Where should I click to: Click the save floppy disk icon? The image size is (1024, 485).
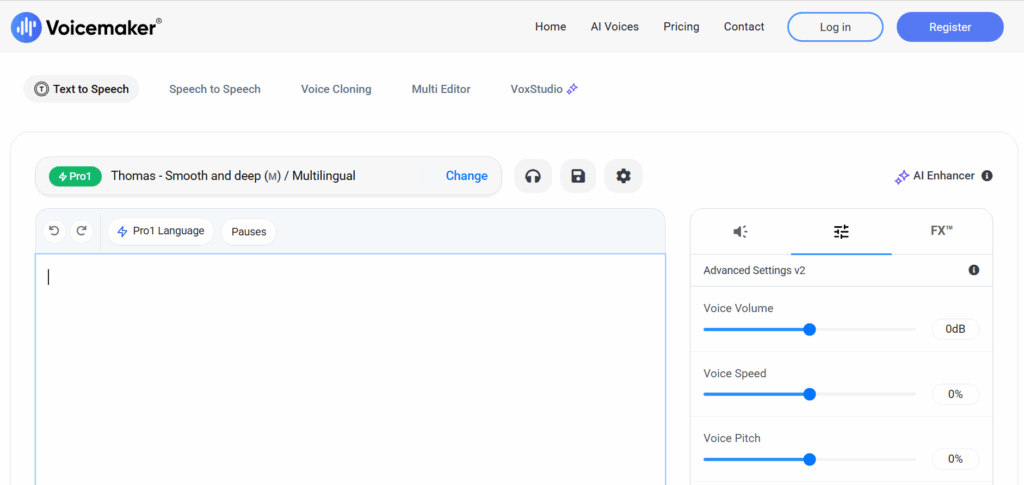(x=578, y=176)
